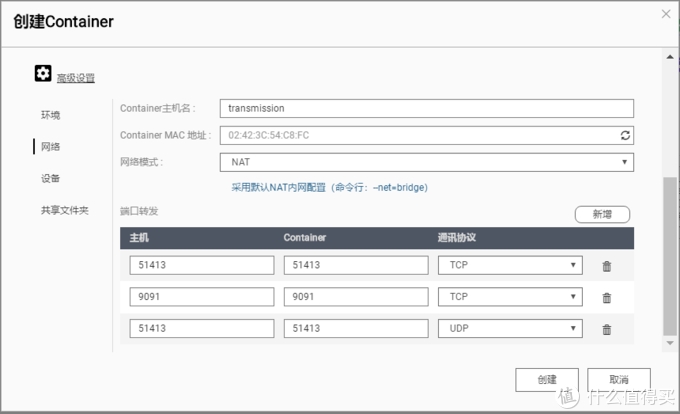Screen dimensions: 680x414
Task: Click the scrollbar up arrow
Action: tap(670, 57)
